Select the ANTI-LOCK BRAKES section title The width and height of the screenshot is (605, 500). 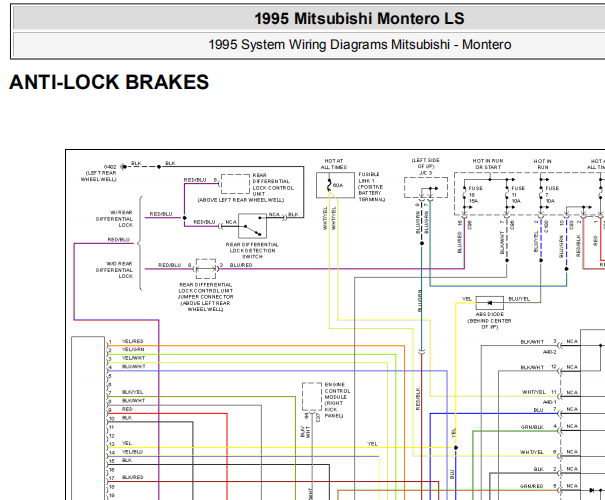[x=109, y=82]
